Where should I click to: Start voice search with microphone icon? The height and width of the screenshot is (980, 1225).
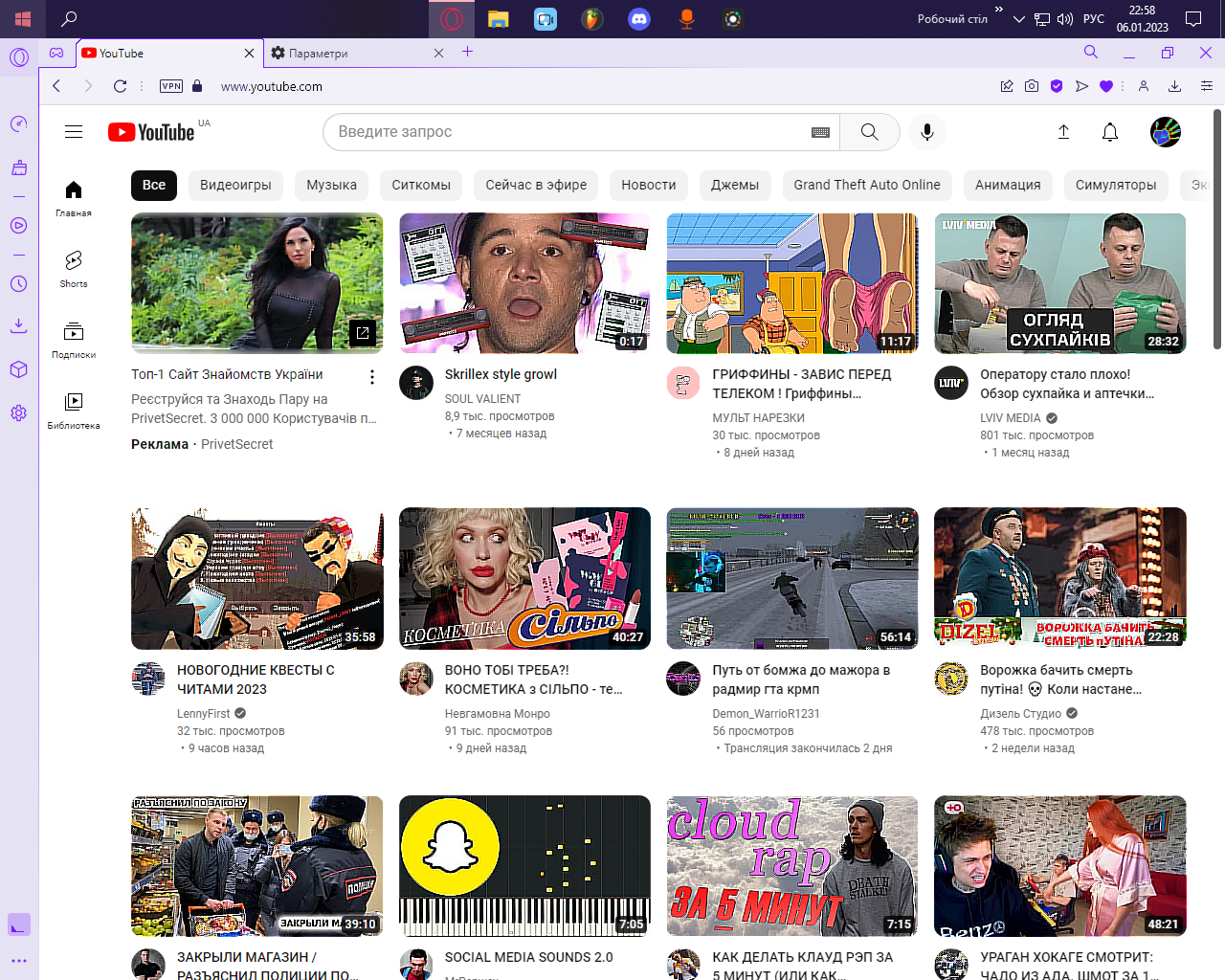click(926, 132)
